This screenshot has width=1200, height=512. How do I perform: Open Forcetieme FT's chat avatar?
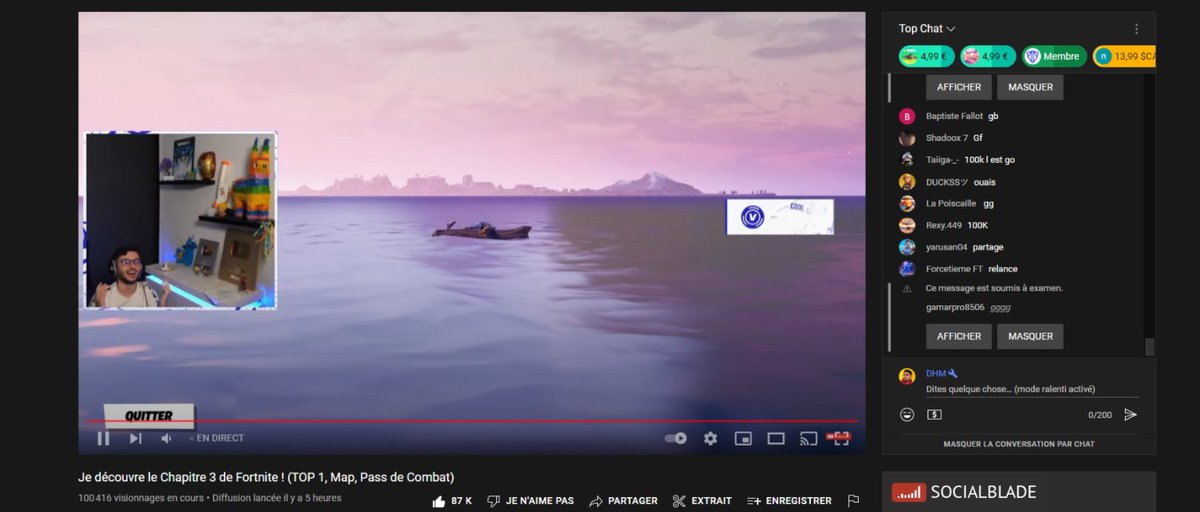(x=907, y=268)
